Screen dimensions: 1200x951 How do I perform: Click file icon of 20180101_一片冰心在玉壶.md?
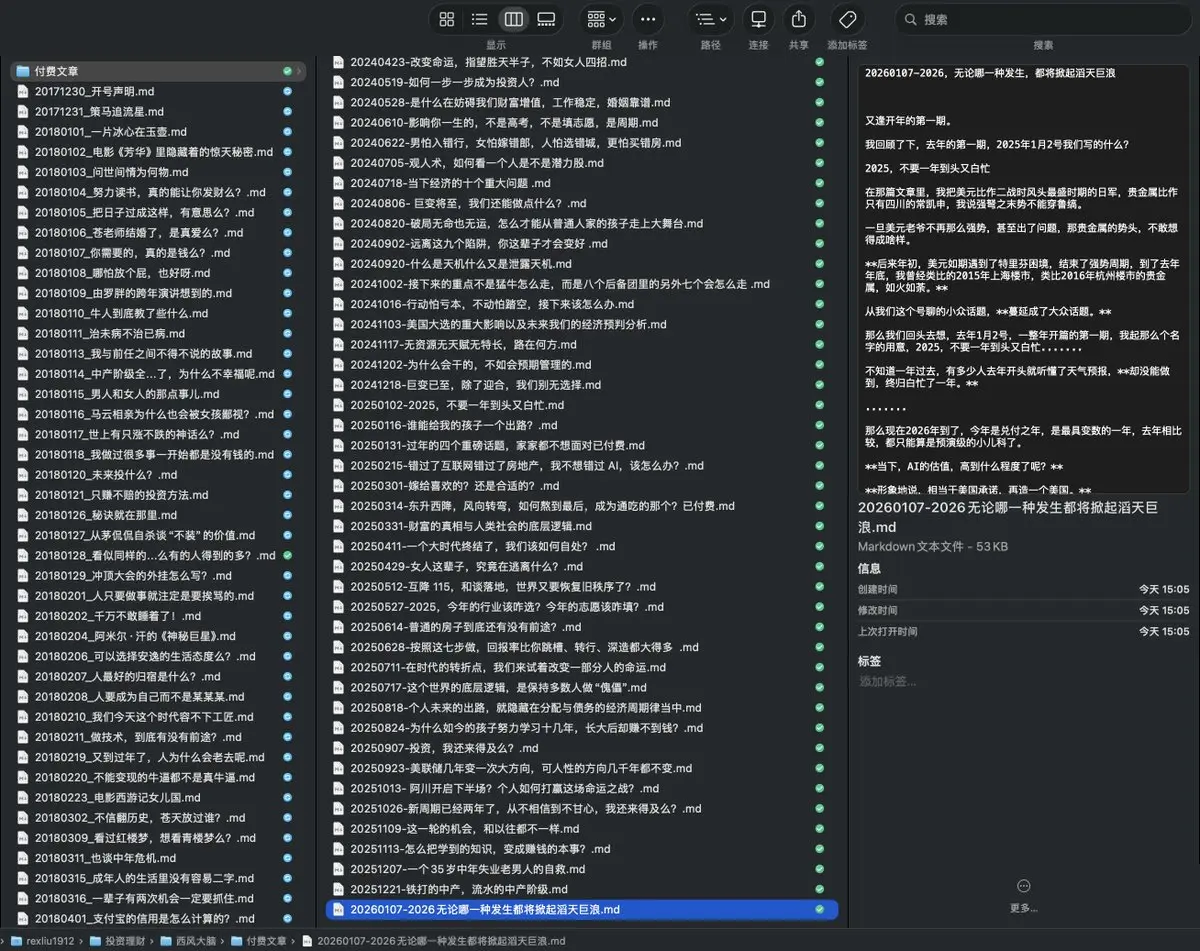(22, 131)
